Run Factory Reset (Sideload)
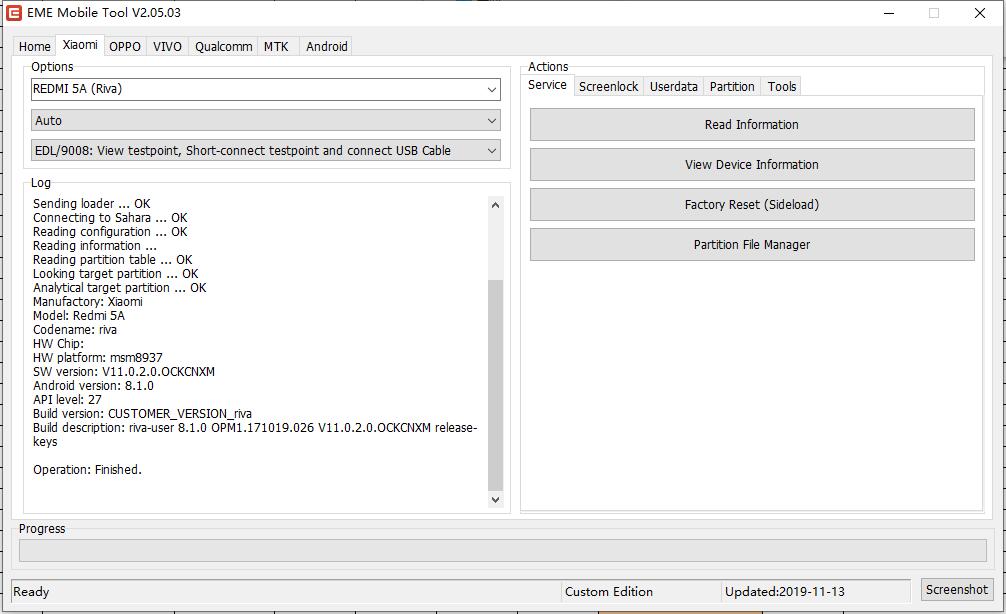Viewport: 1006px width, 614px height. (752, 205)
